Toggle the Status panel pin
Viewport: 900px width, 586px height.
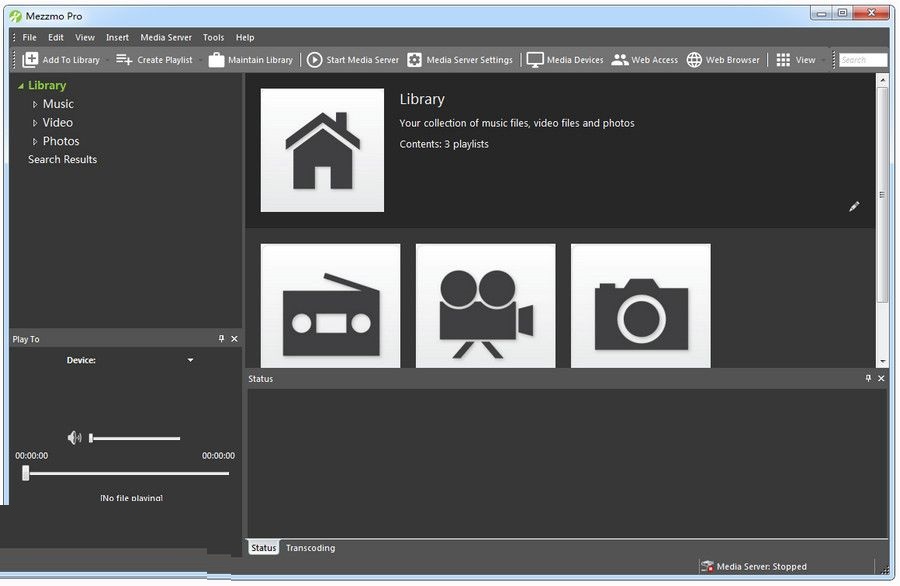pyautogui.click(x=868, y=379)
